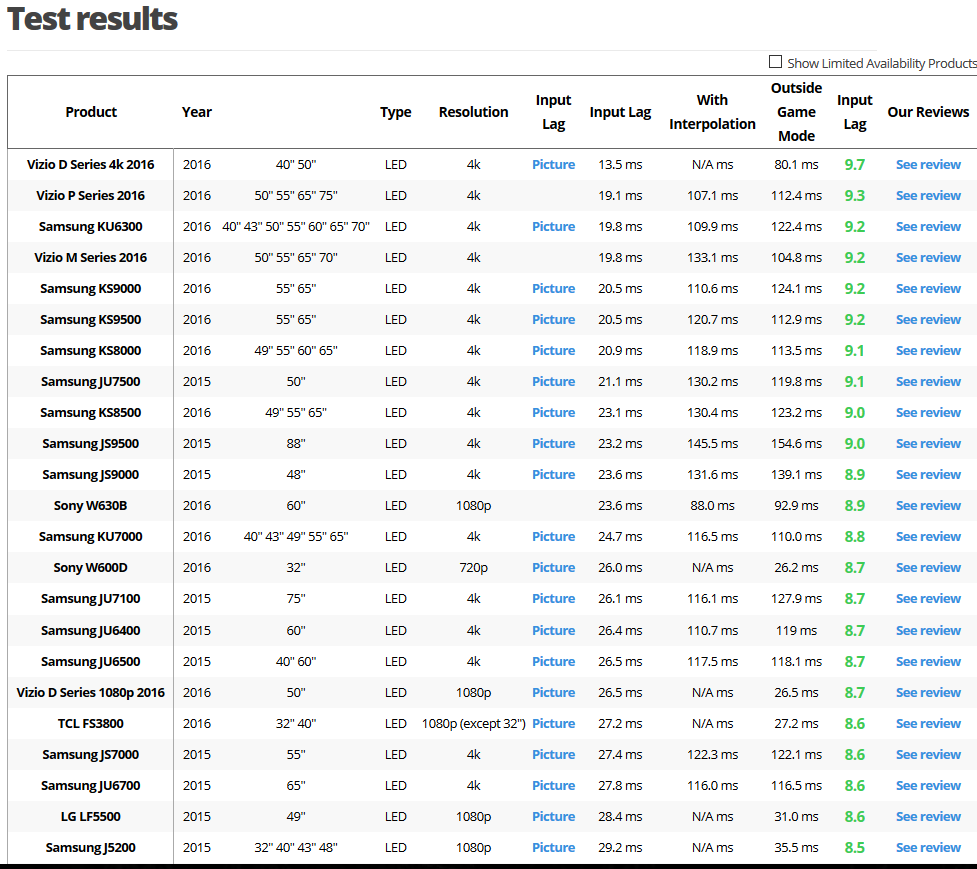Open Picture link for Vizio D Series 4k 2016
The width and height of the screenshot is (977, 869).
[x=553, y=164]
